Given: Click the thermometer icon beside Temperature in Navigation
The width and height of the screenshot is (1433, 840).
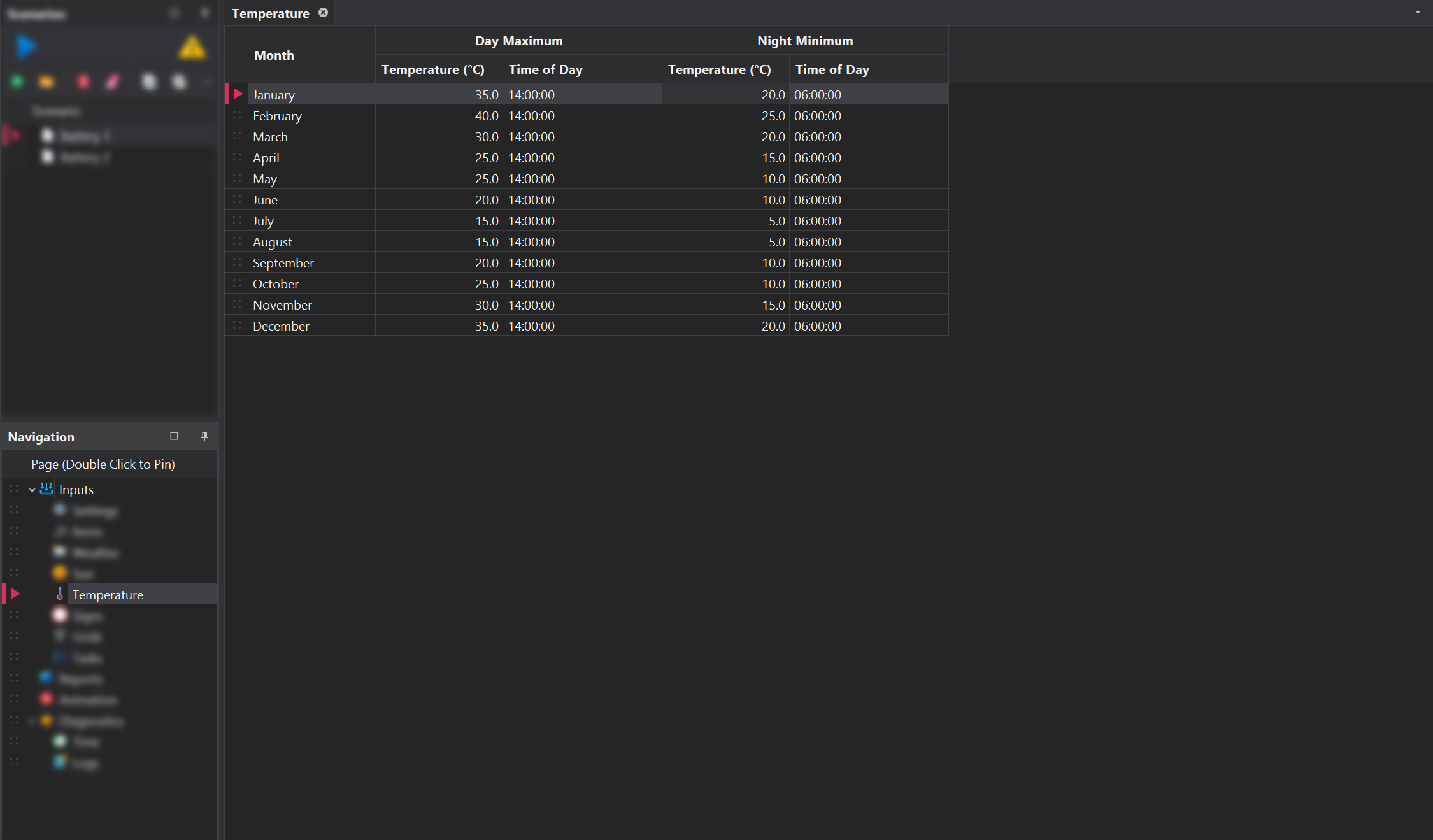Looking at the screenshot, I should point(60,594).
